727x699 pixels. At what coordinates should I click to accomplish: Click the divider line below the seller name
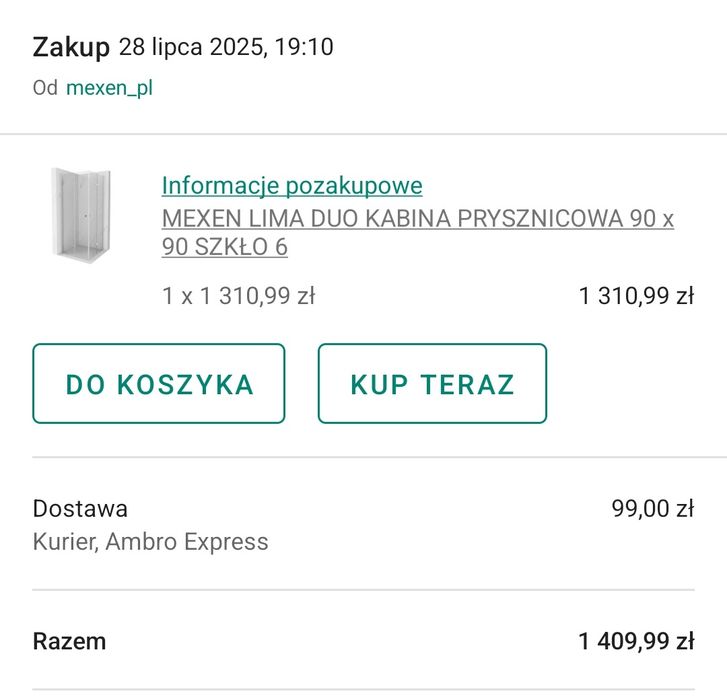tap(363, 134)
